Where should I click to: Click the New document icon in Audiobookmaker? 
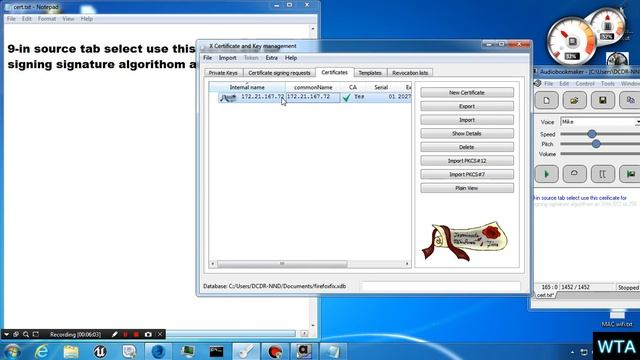(x=547, y=100)
